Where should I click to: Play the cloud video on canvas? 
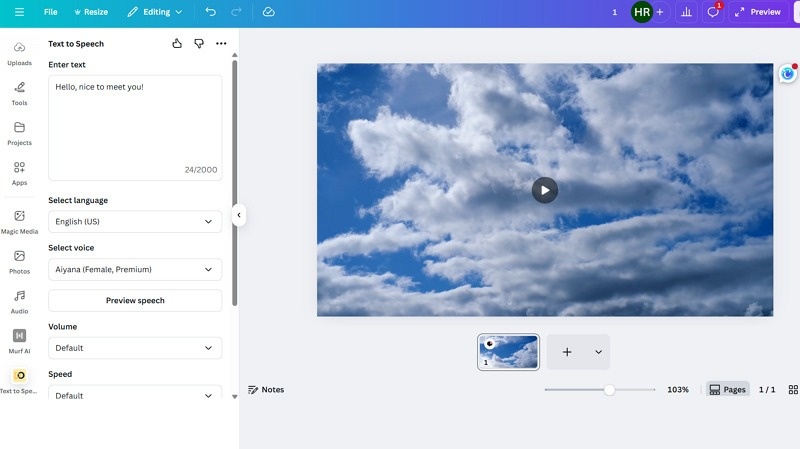pyautogui.click(x=545, y=190)
